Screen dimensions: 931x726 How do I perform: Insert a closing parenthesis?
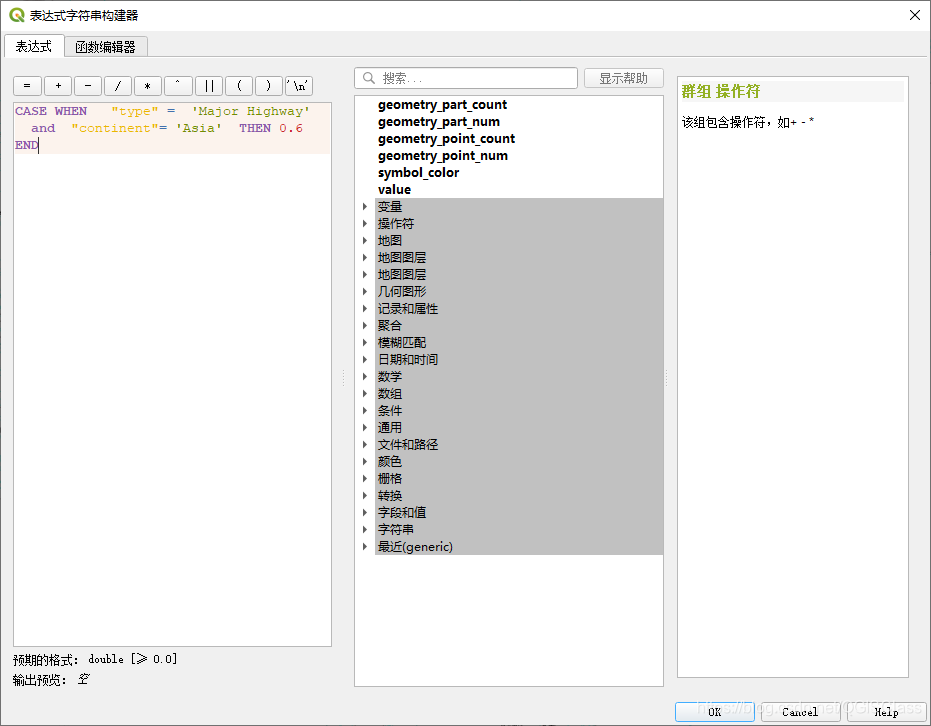tap(269, 86)
